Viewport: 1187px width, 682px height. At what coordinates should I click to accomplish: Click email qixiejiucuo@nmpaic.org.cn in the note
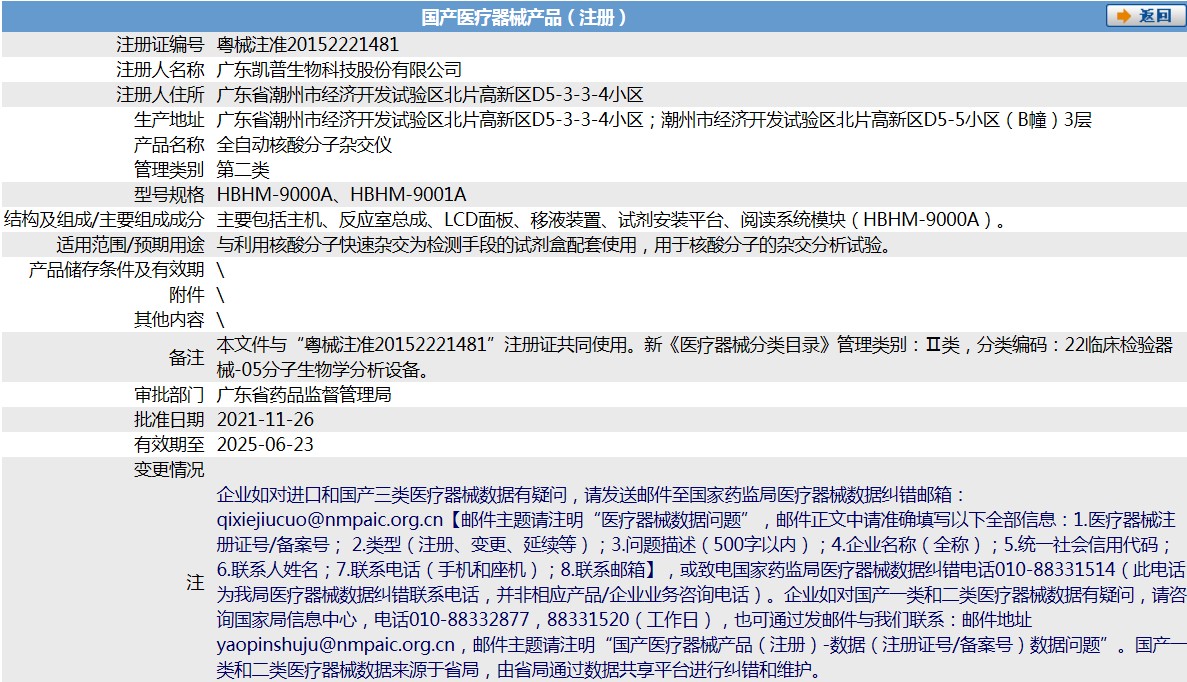[329, 520]
